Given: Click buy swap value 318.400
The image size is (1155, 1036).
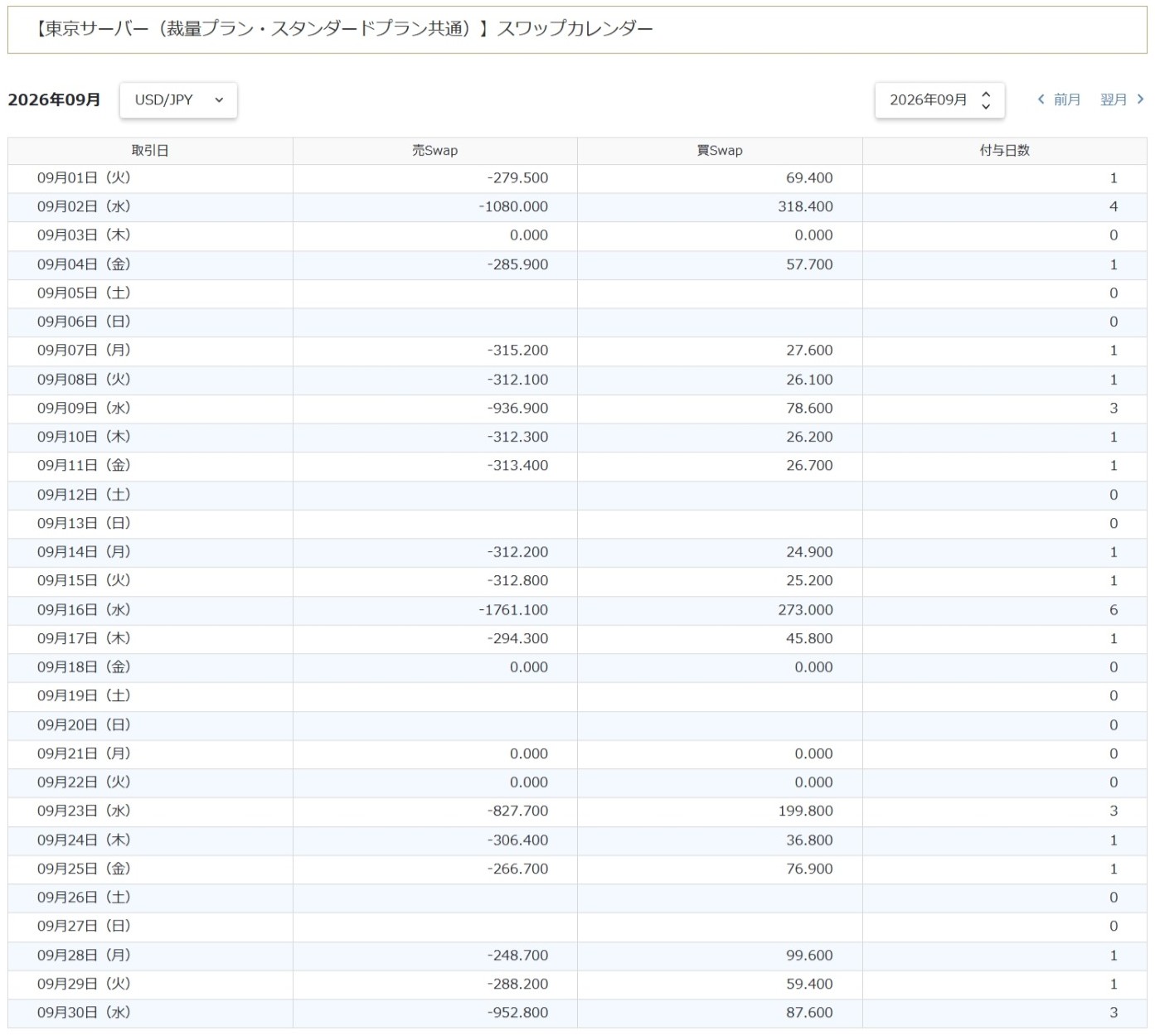Looking at the screenshot, I should (805, 206).
